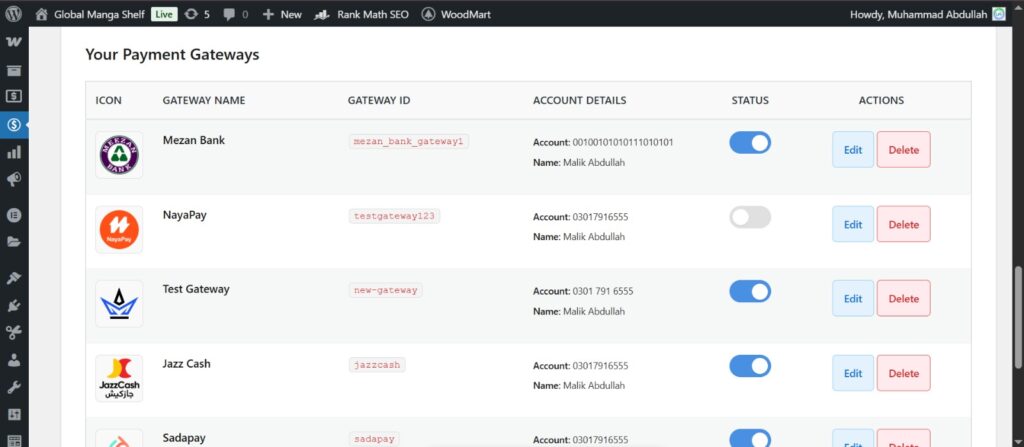The image size is (1024, 447).
Task: Click the mezan_bank_gateway1 ID code
Action: point(408,141)
